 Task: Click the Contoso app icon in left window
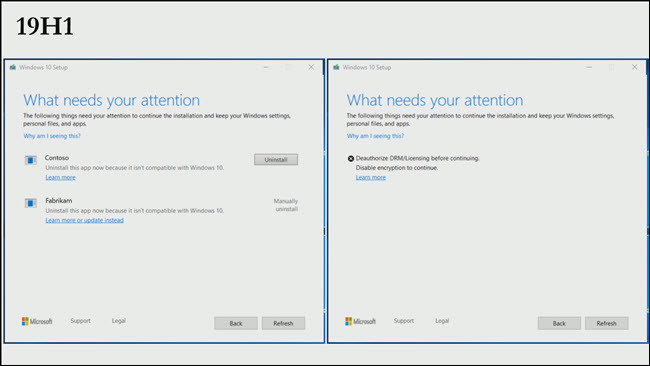[30, 160]
